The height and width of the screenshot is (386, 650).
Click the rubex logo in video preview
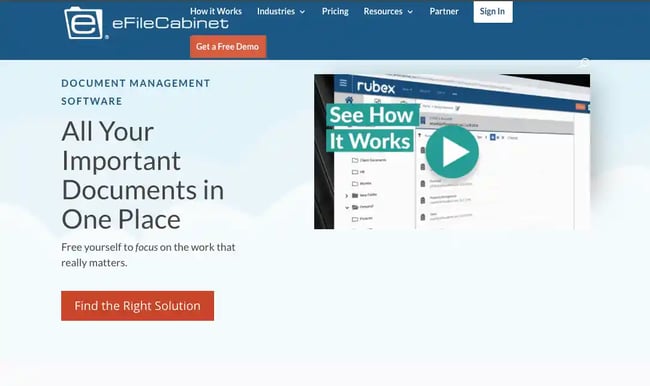pos(376,87)
